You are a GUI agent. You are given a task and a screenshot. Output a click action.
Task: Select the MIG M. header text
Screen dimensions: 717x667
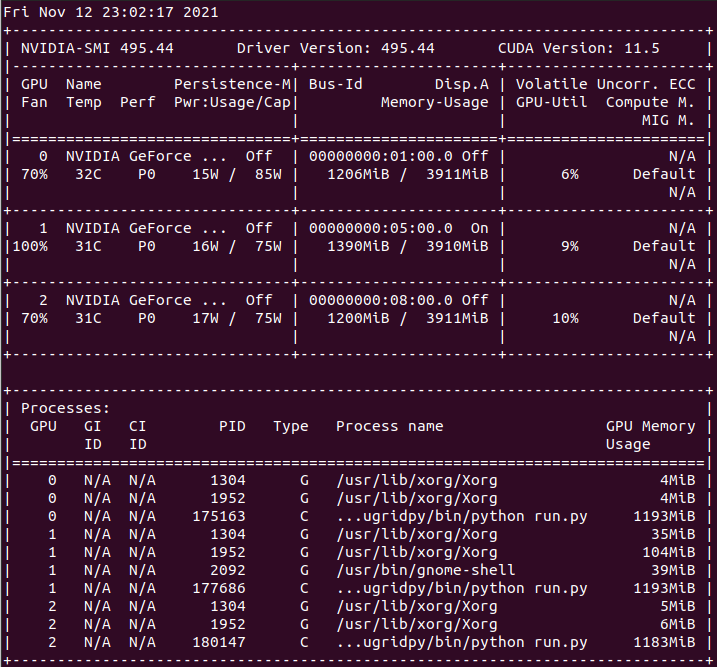[668, 120]
